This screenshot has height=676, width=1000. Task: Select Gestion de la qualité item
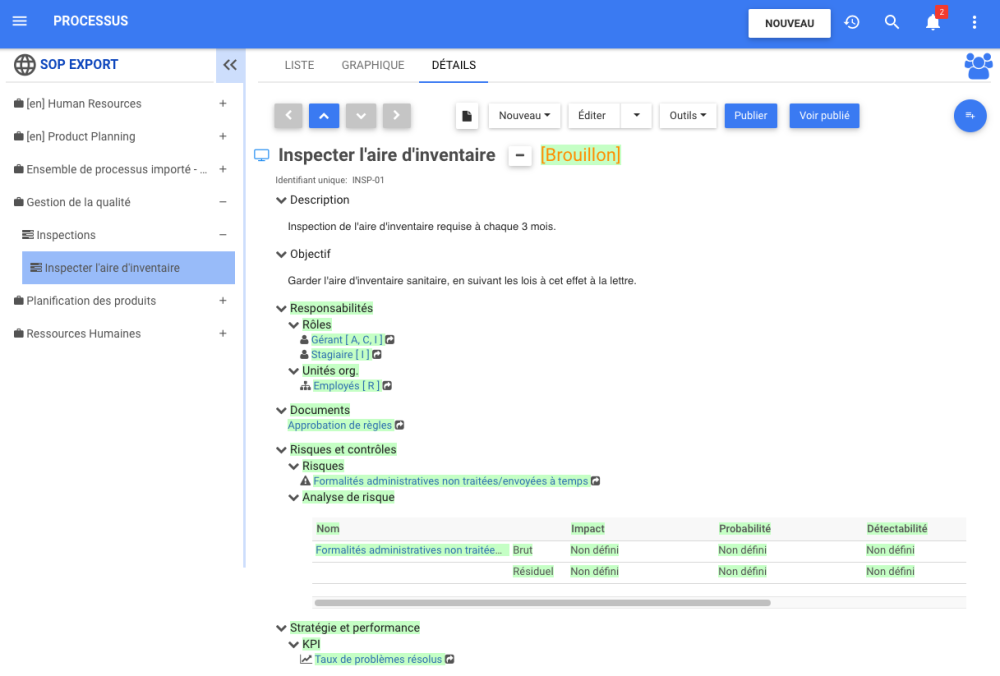78,202
